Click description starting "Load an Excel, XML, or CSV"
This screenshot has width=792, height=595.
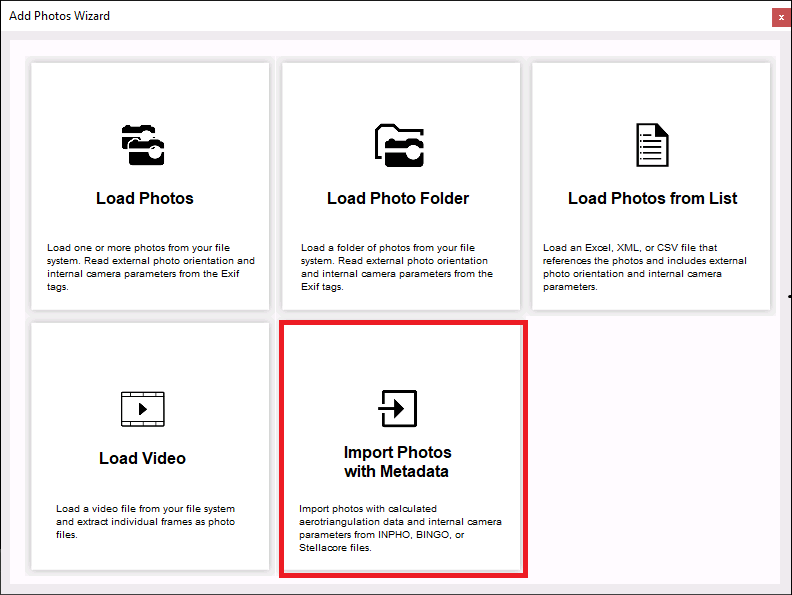645,267
